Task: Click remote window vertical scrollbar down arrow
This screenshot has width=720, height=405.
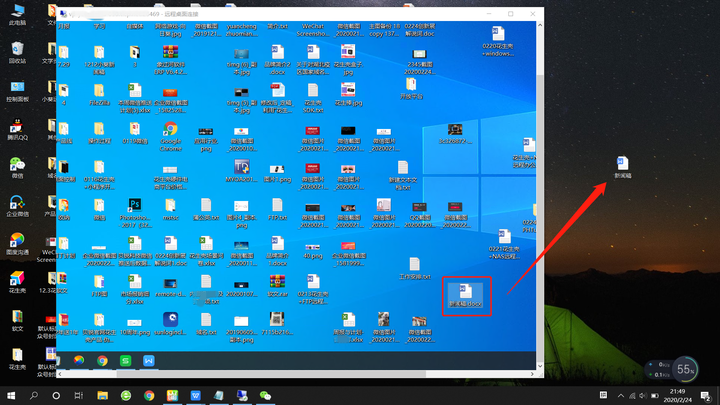Action: pos(540,366)
